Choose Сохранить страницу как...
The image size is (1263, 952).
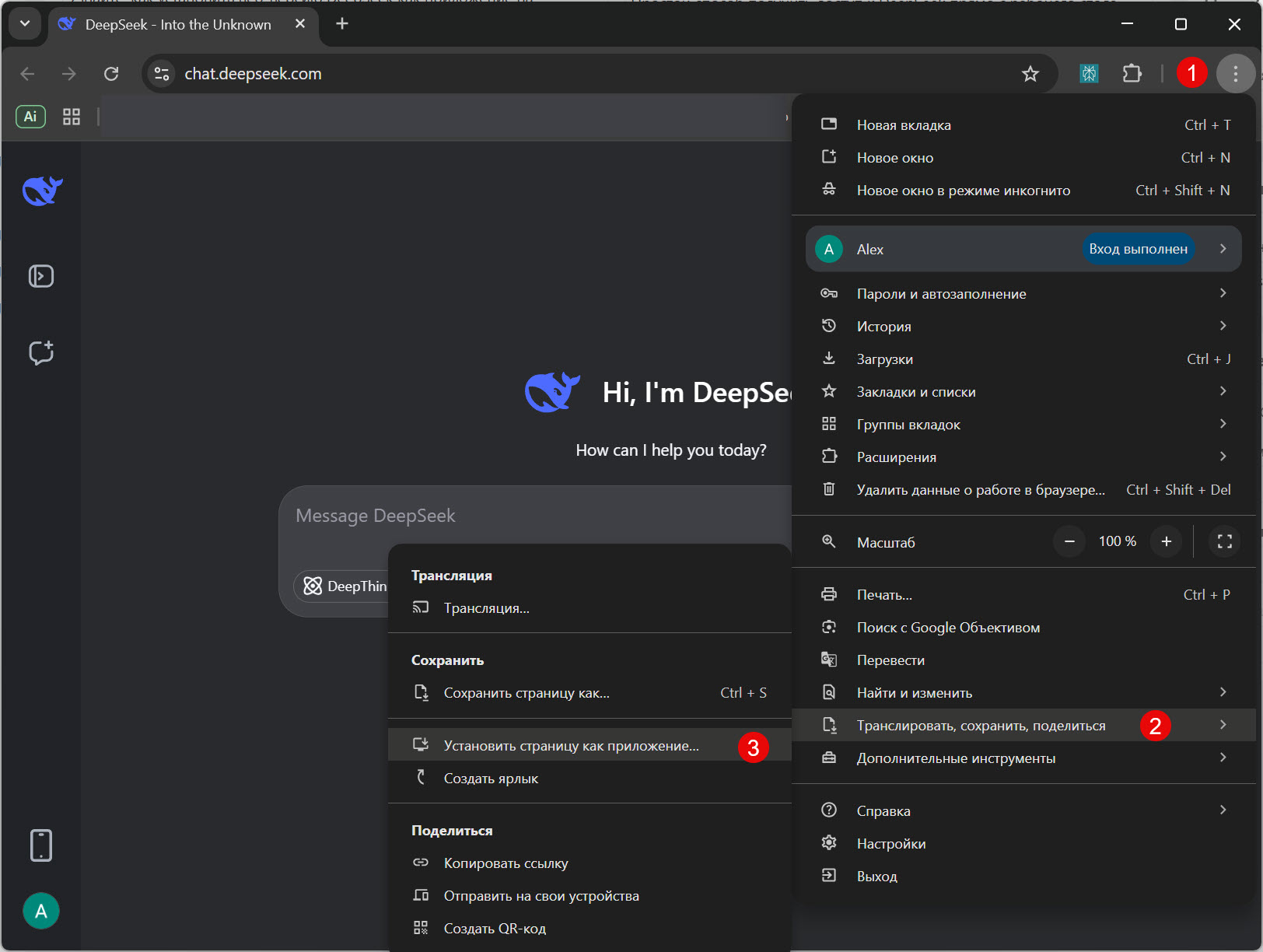point(590,693)
